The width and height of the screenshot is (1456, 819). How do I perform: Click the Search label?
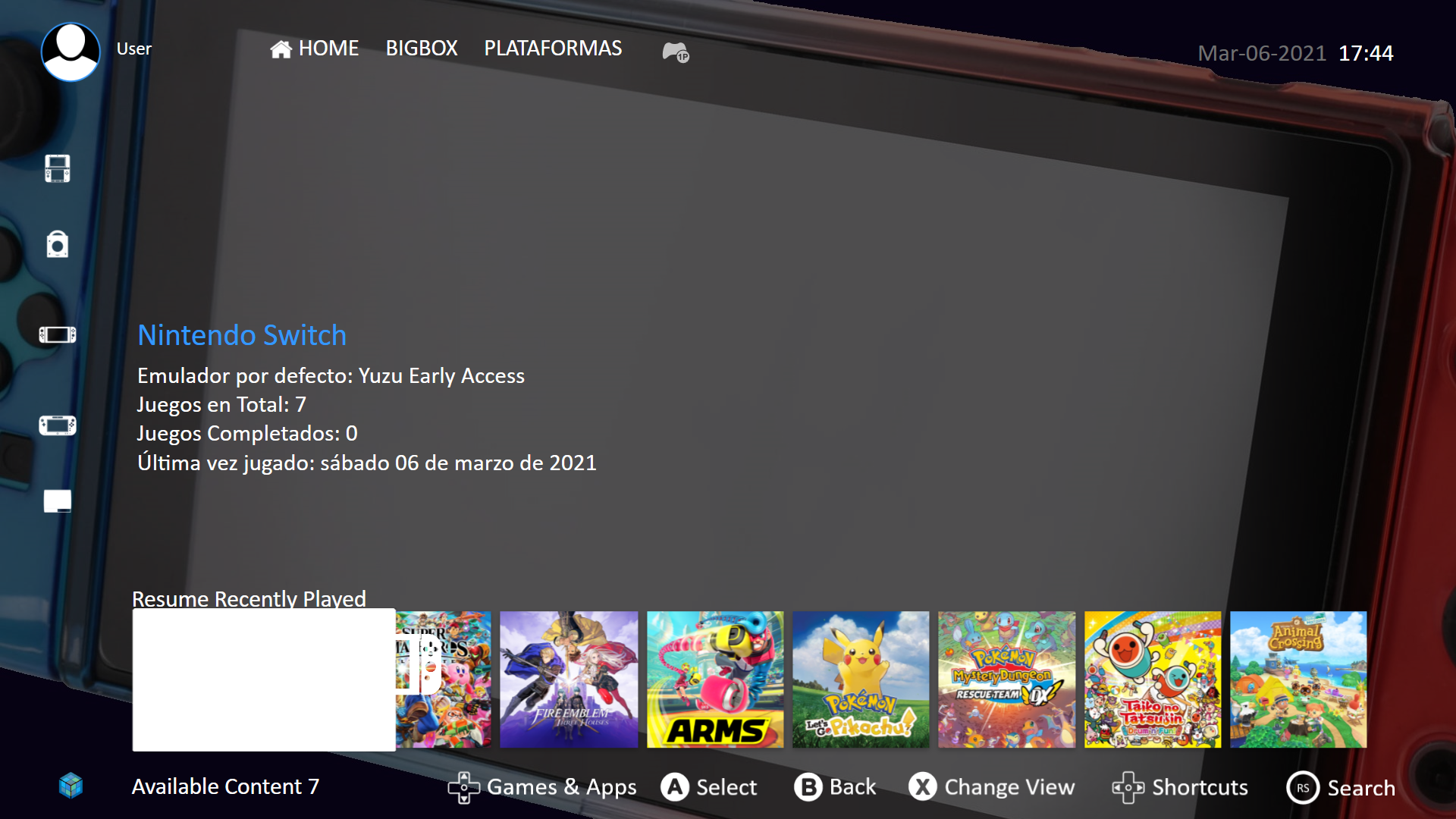(1361, 788)
